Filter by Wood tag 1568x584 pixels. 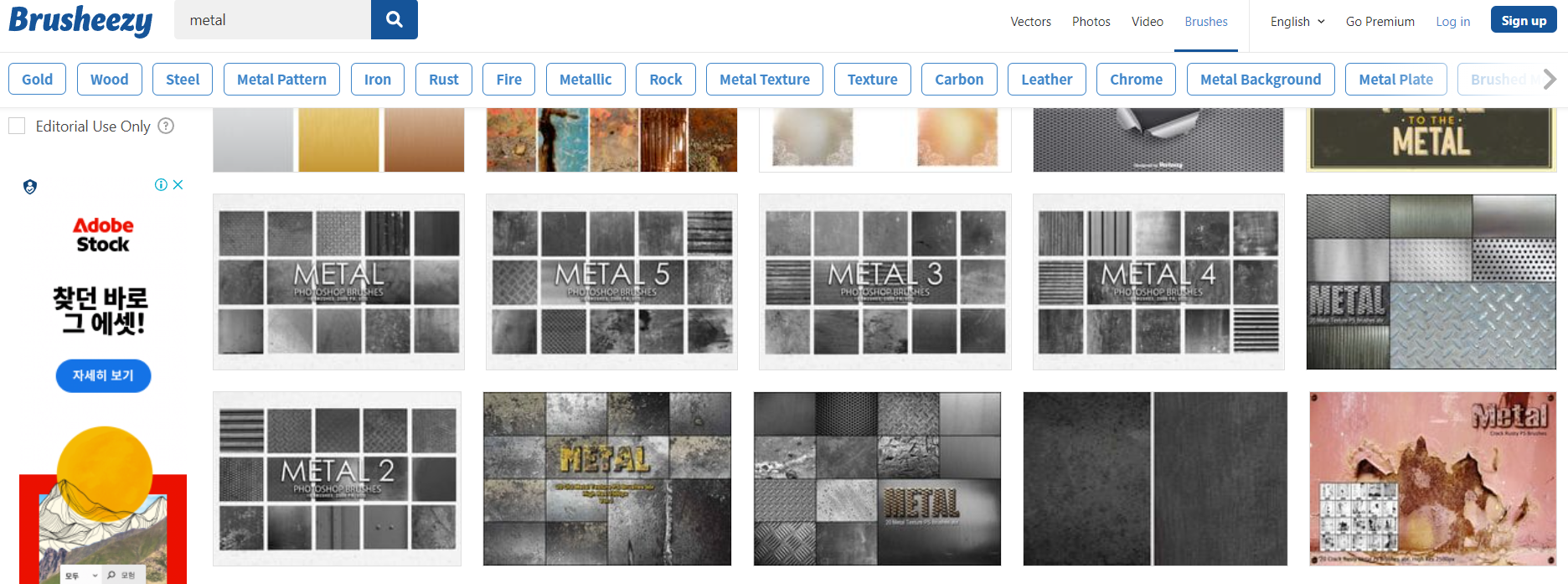pos(110,80)
